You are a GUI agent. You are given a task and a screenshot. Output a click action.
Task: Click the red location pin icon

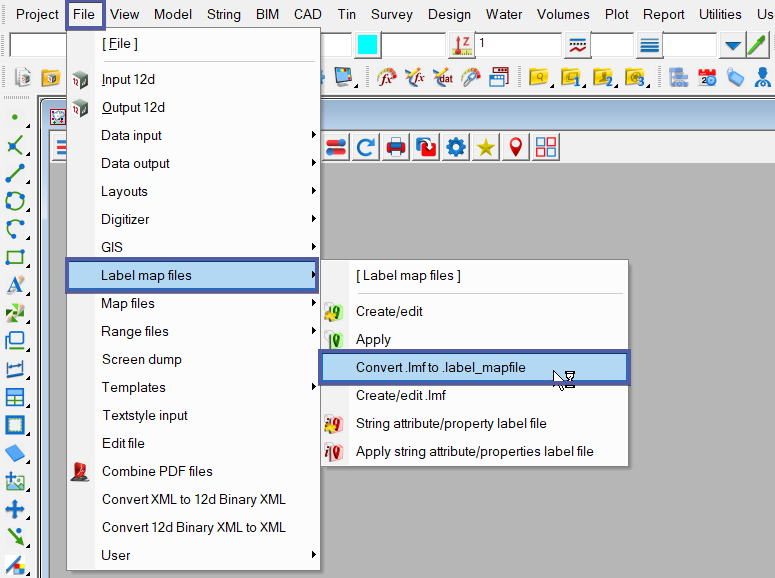(x=516, y=147)
